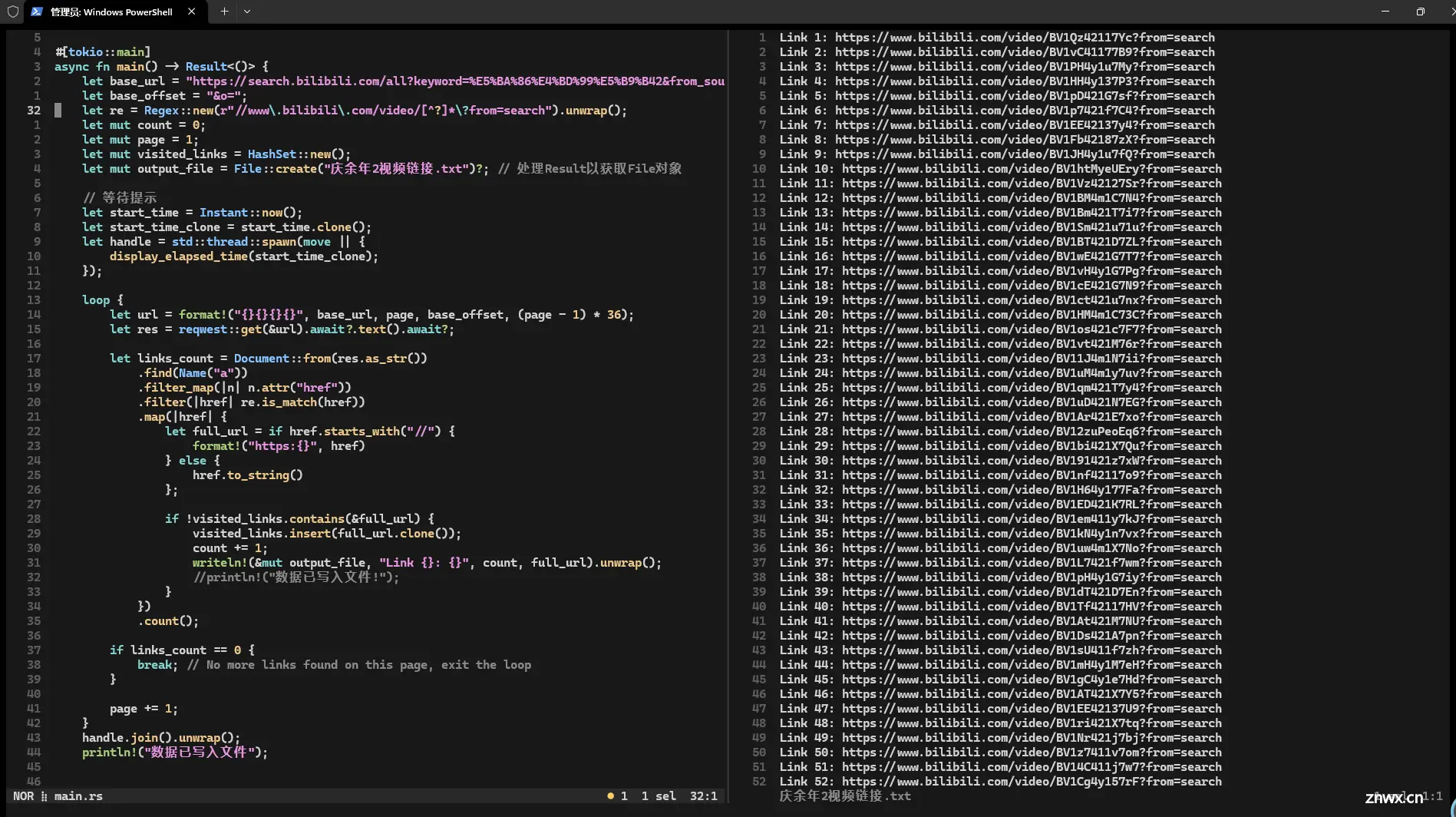Click the visited_links.insert line
The height and width of the screenshot is (817, 1456).
click(327, 533)
